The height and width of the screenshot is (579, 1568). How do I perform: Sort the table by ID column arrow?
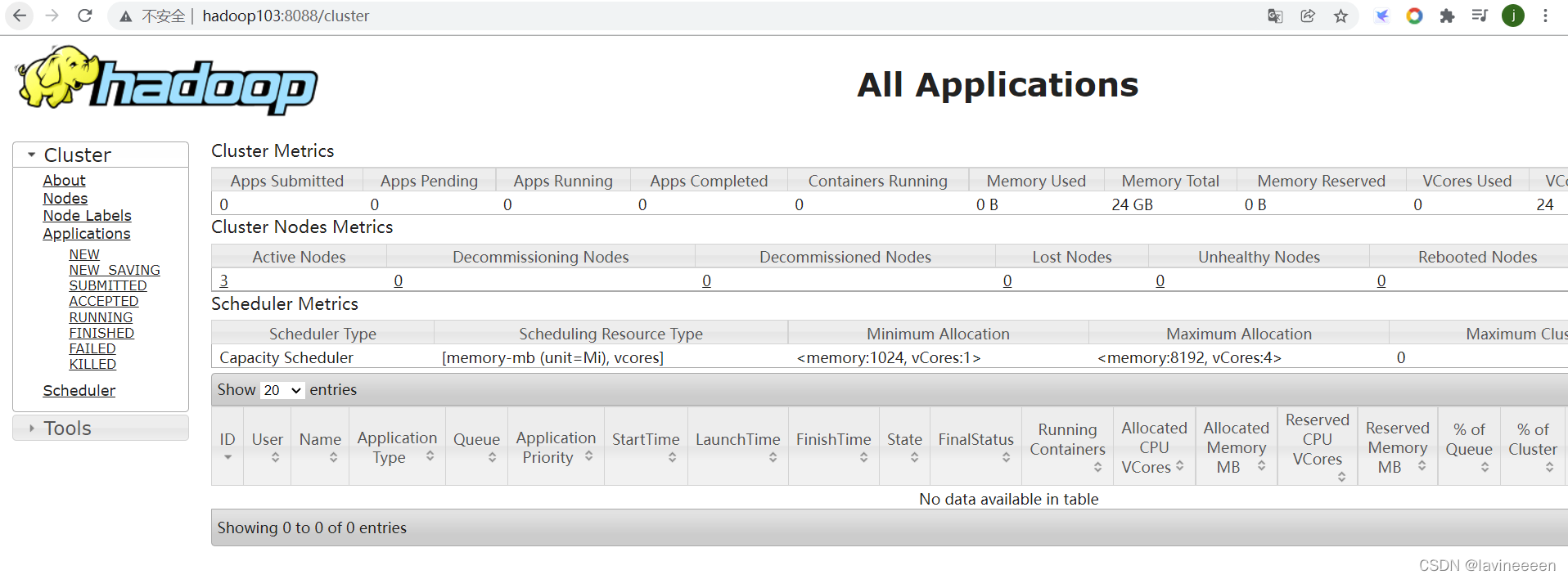click(x=228, y=458)
